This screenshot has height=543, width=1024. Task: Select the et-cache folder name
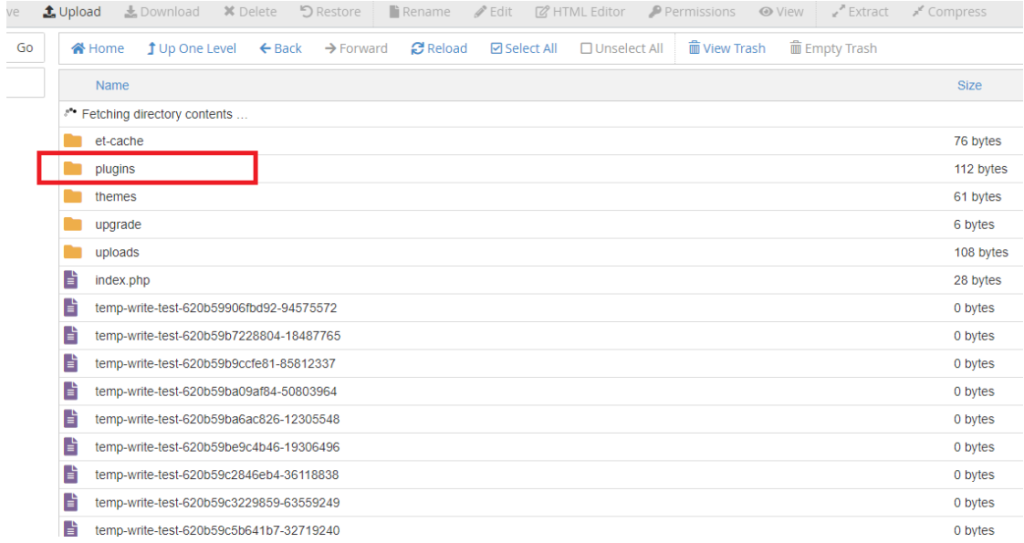click(x=119, y=141)
